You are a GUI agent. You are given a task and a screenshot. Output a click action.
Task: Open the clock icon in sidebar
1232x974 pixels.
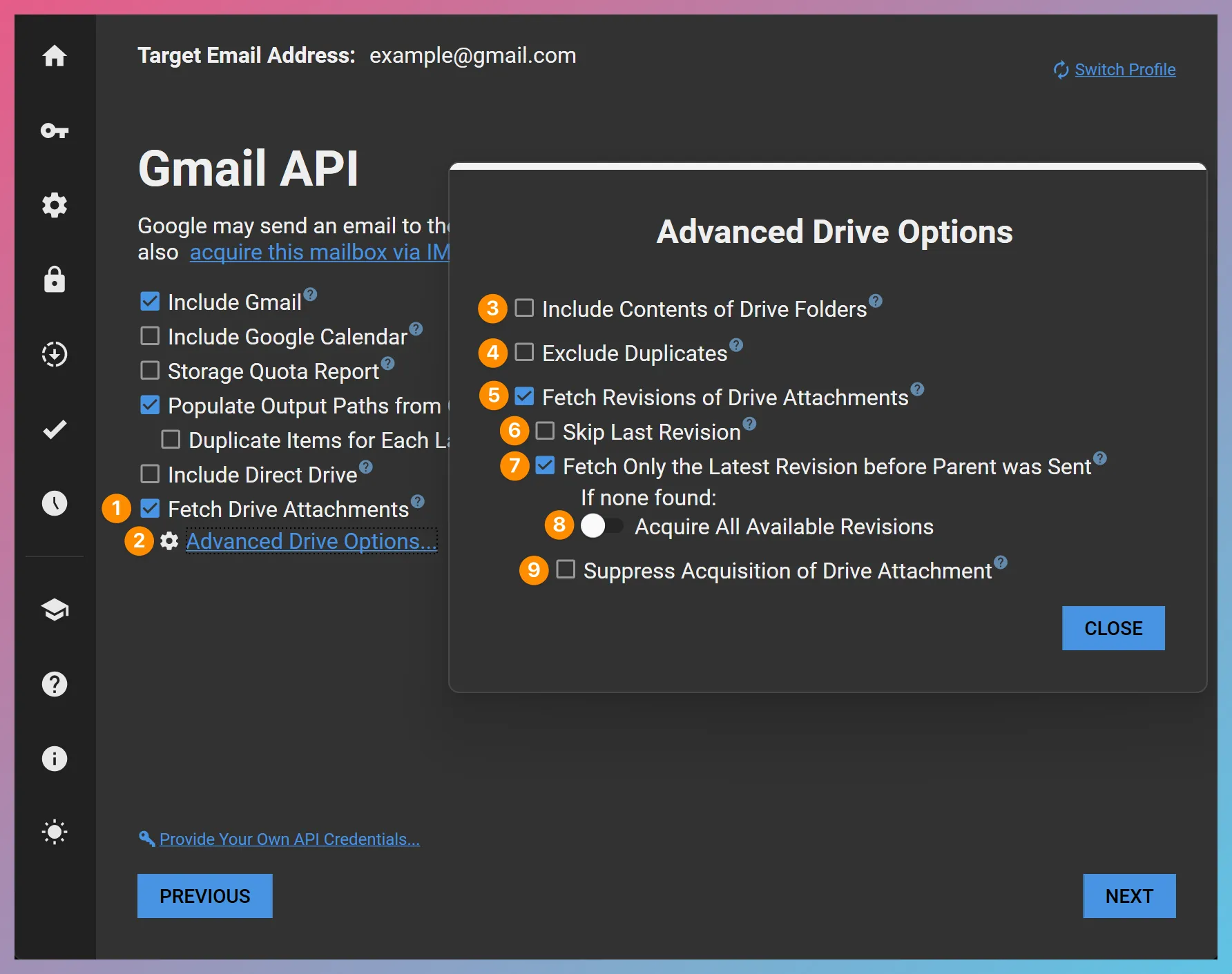55,503
